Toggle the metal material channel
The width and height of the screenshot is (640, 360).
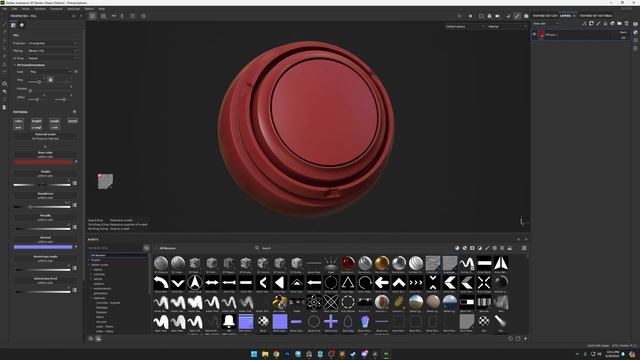tap(72, 121)
